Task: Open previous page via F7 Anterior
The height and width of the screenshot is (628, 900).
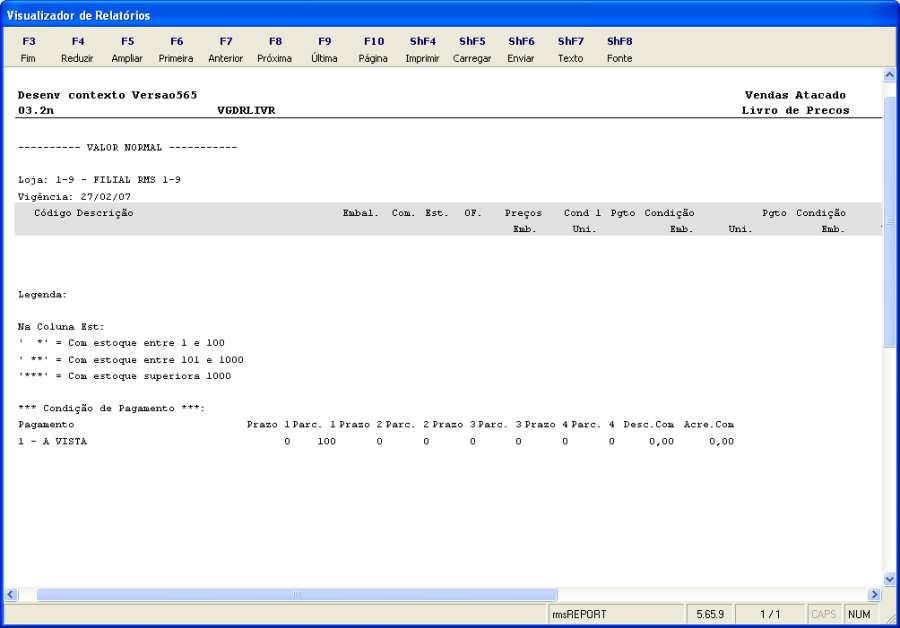Action: coord(226,49)
